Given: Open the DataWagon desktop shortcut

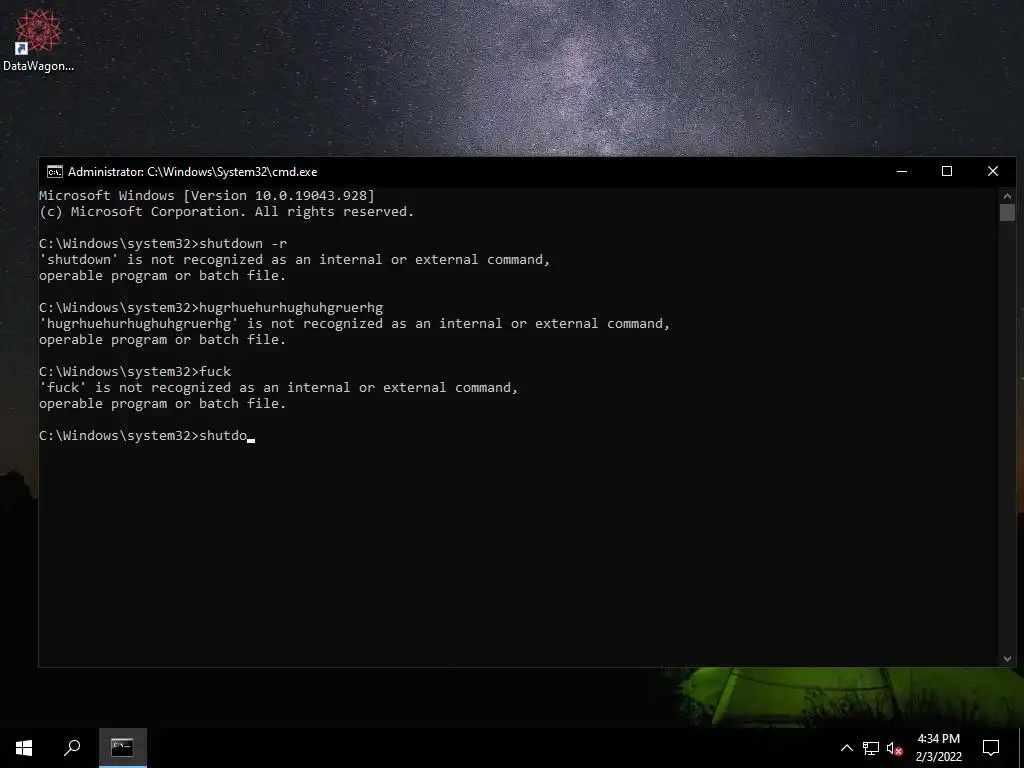Looking at the screenshot, I should (38, 40).
